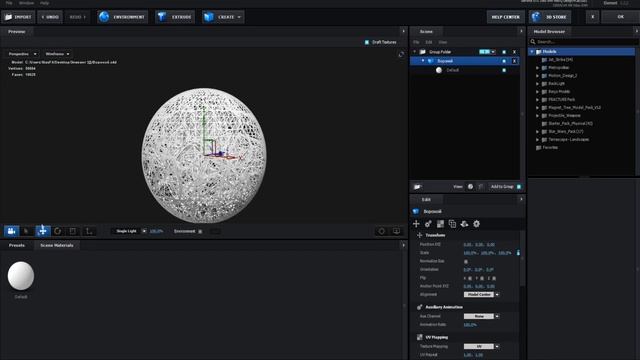The image size is (640, 360).
Task: Click the EXTRUDE tool button
Action: point(175,17)
